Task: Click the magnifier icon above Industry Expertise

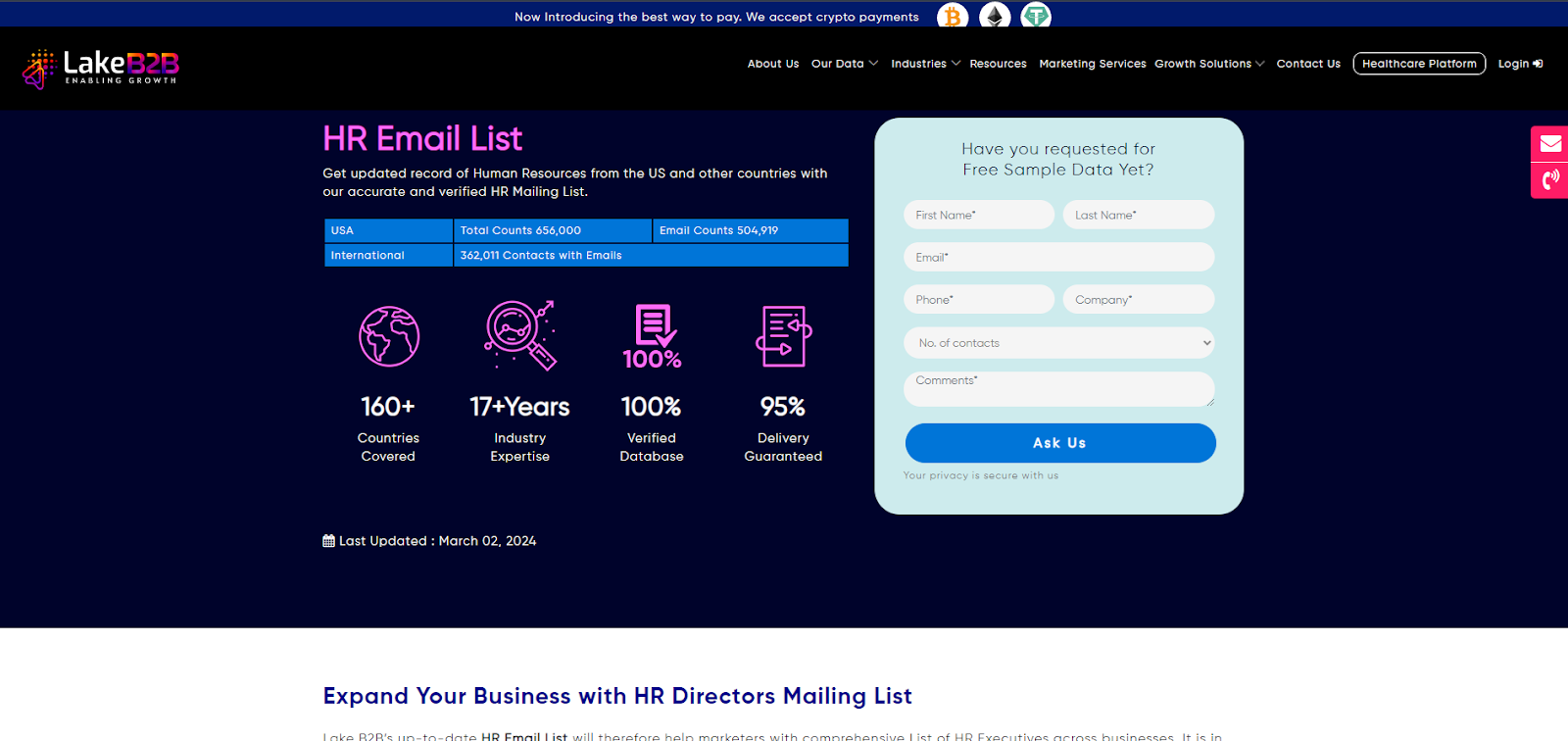Action: click(520, 335)
